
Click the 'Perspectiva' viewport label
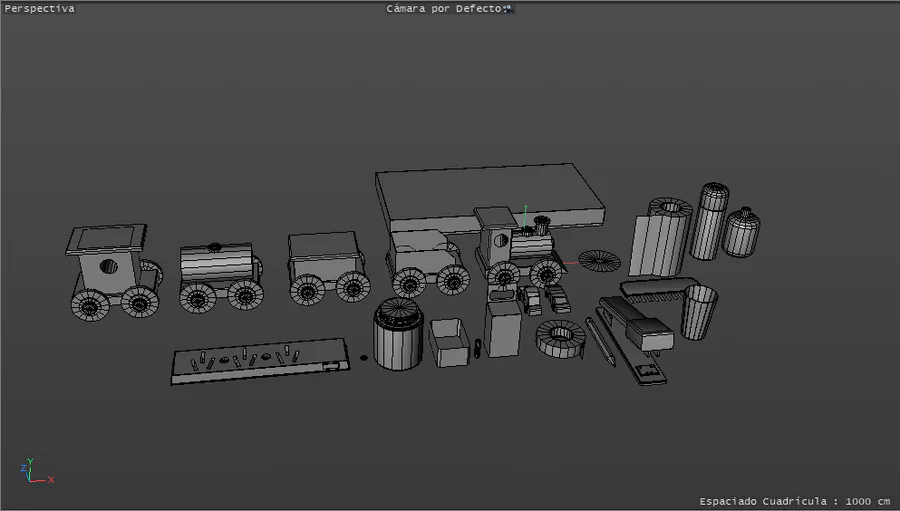[x=40, y=9]
